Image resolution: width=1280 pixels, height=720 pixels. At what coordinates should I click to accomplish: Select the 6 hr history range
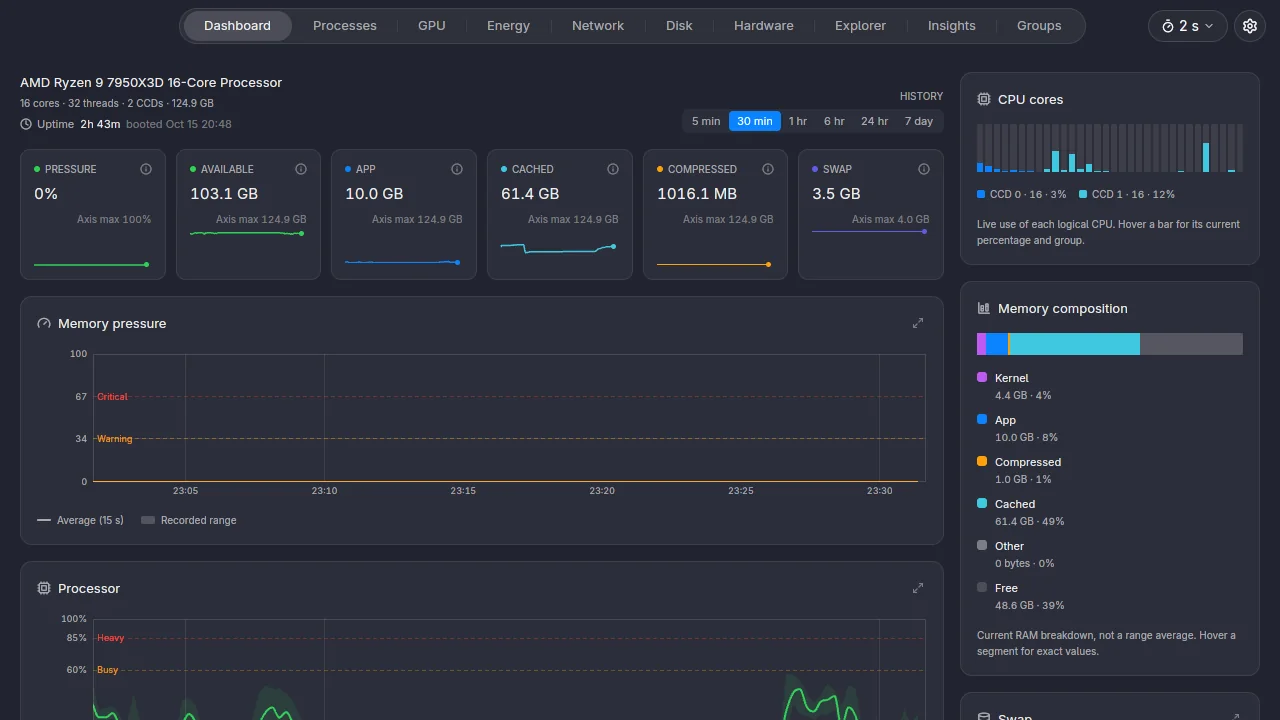(x=834, y=121)
